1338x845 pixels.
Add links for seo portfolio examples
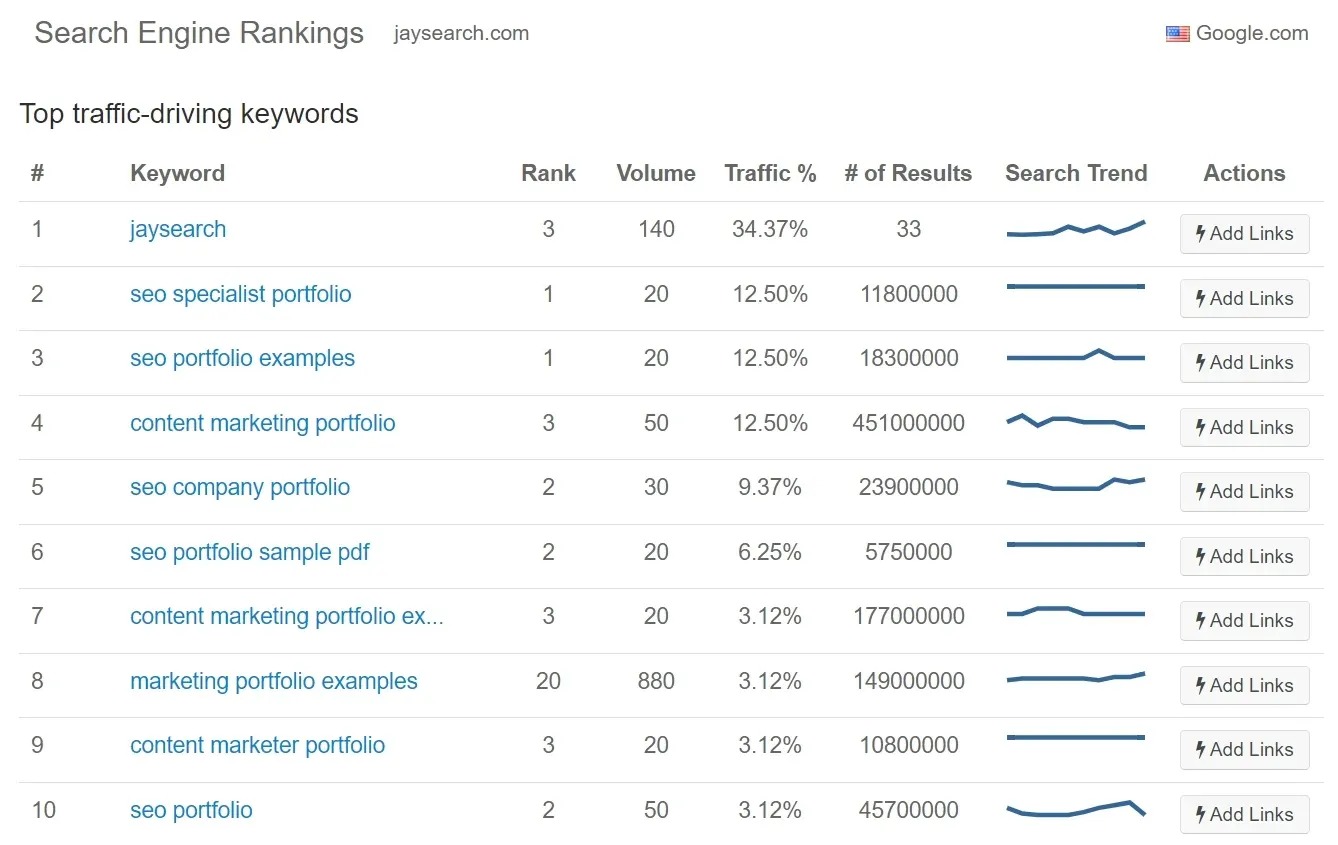(x=1244, y=362)
